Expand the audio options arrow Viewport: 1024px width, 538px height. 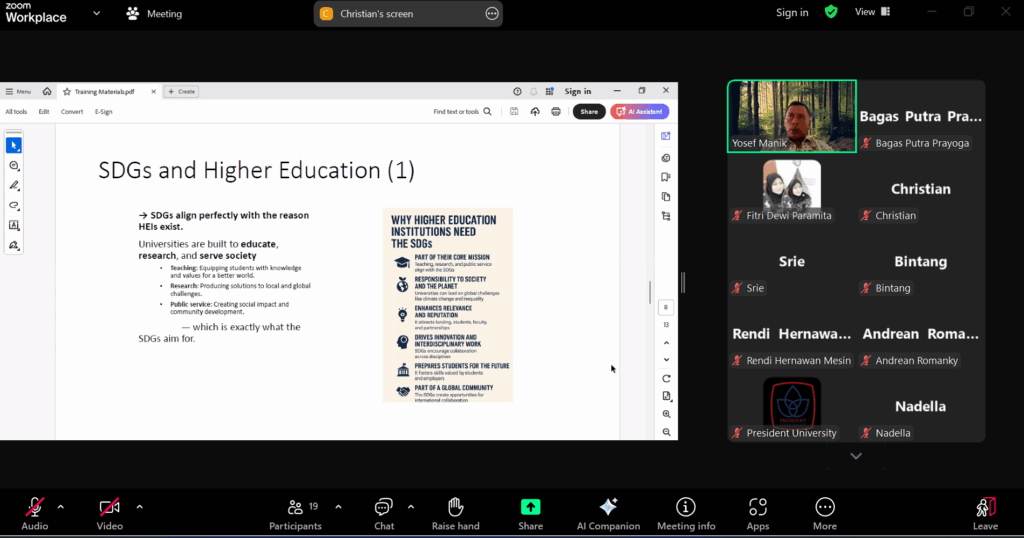point(60,506)
